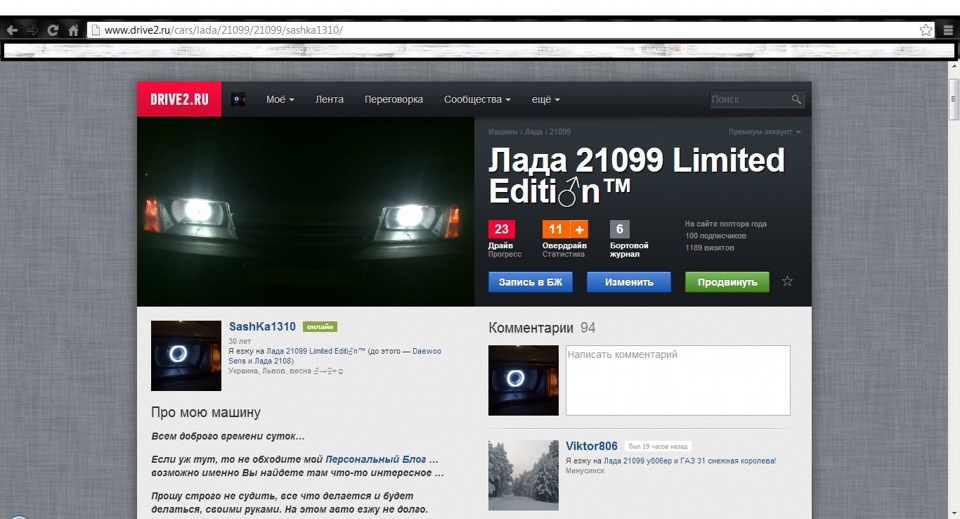Click the Изменить button
The width and height of the screenshot is (960, 519).
point(629,282)
